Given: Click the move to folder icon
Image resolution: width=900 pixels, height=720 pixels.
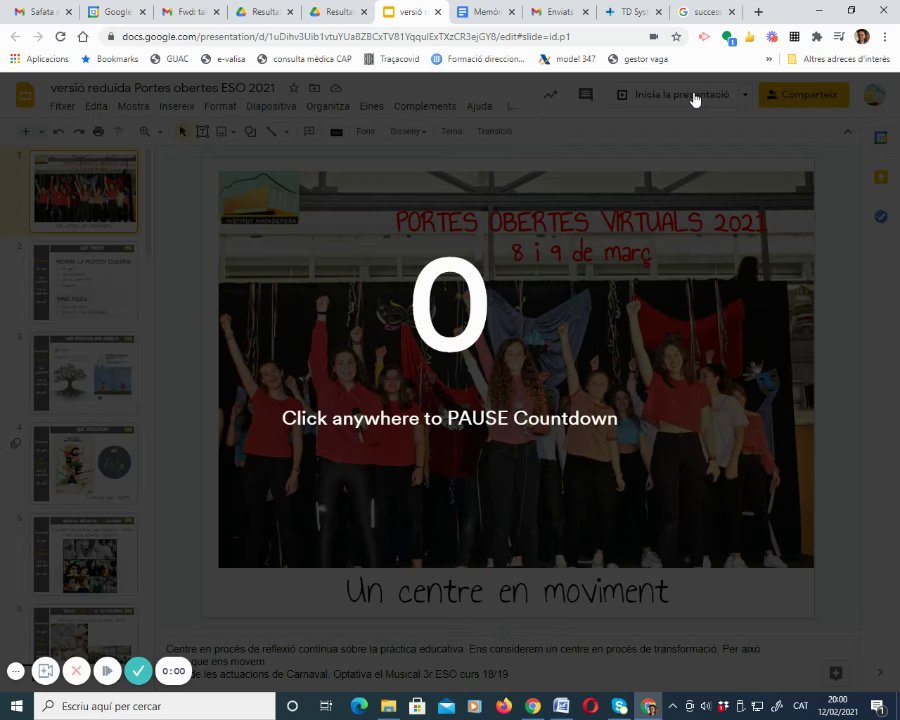Looking at the screenshot, I should click(x=315, y=88).
